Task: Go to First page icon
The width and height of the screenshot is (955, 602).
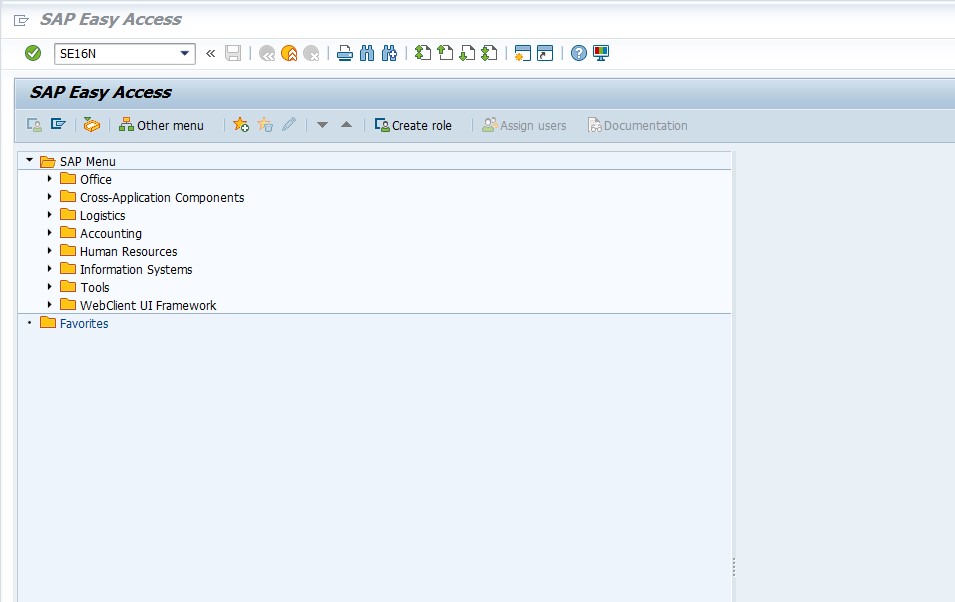Action: tap(423, 54)
